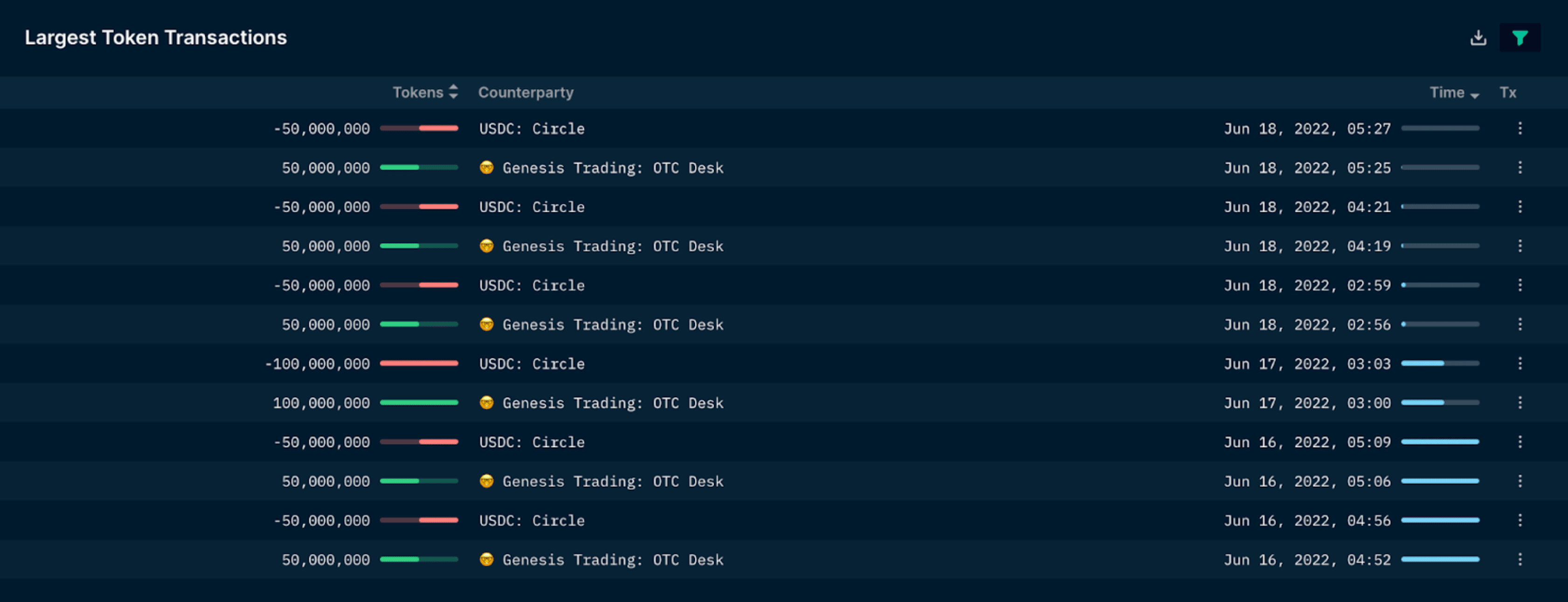
Task: Open Tx menu for Jun 18 04:19 row
Action: (1520, 245)
